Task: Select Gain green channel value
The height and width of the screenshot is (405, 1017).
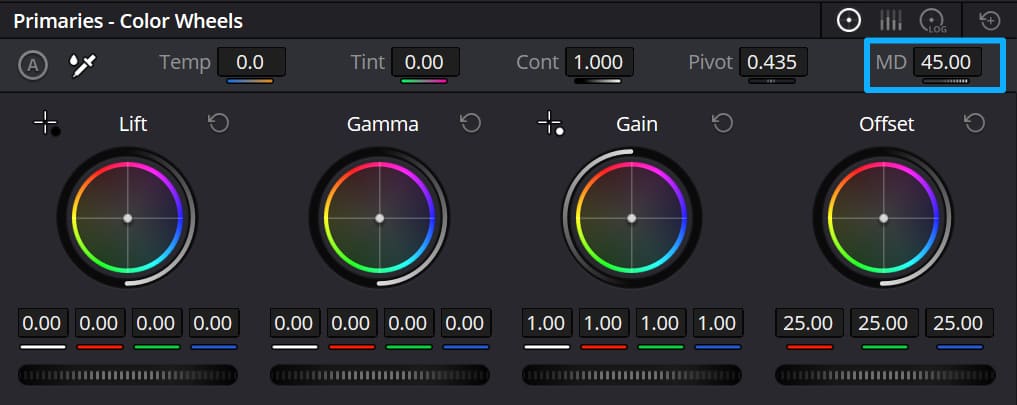Action: tap(661, 323)
